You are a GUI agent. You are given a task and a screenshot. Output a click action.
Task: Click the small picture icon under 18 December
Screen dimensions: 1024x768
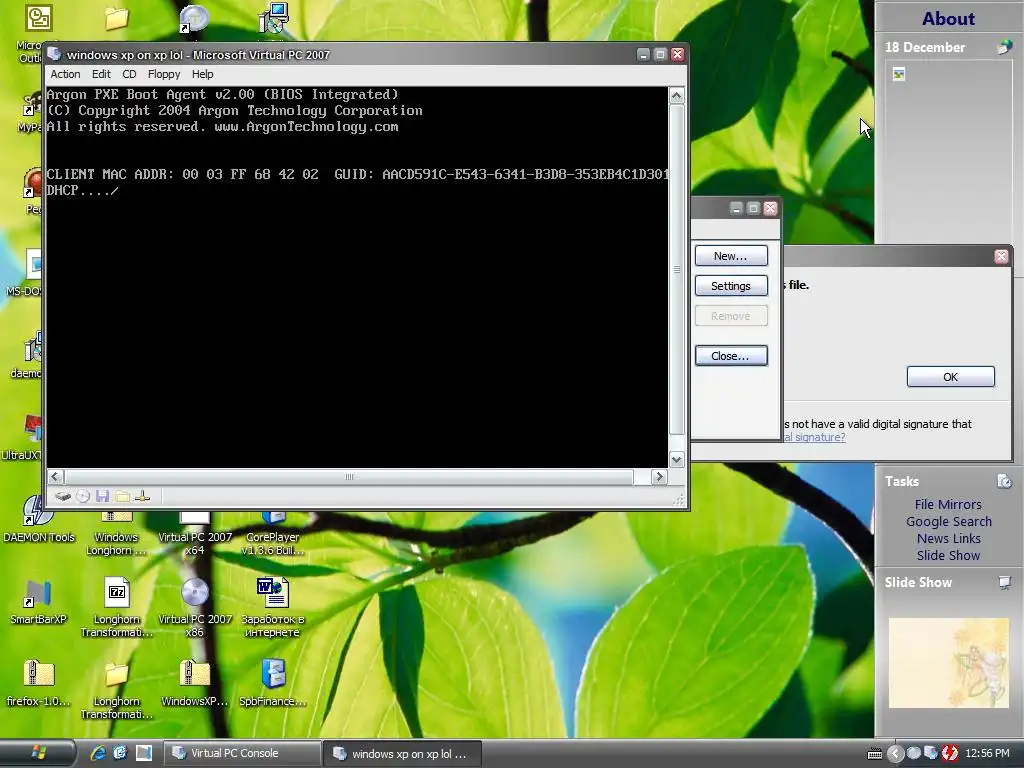[x=899, y=74]
